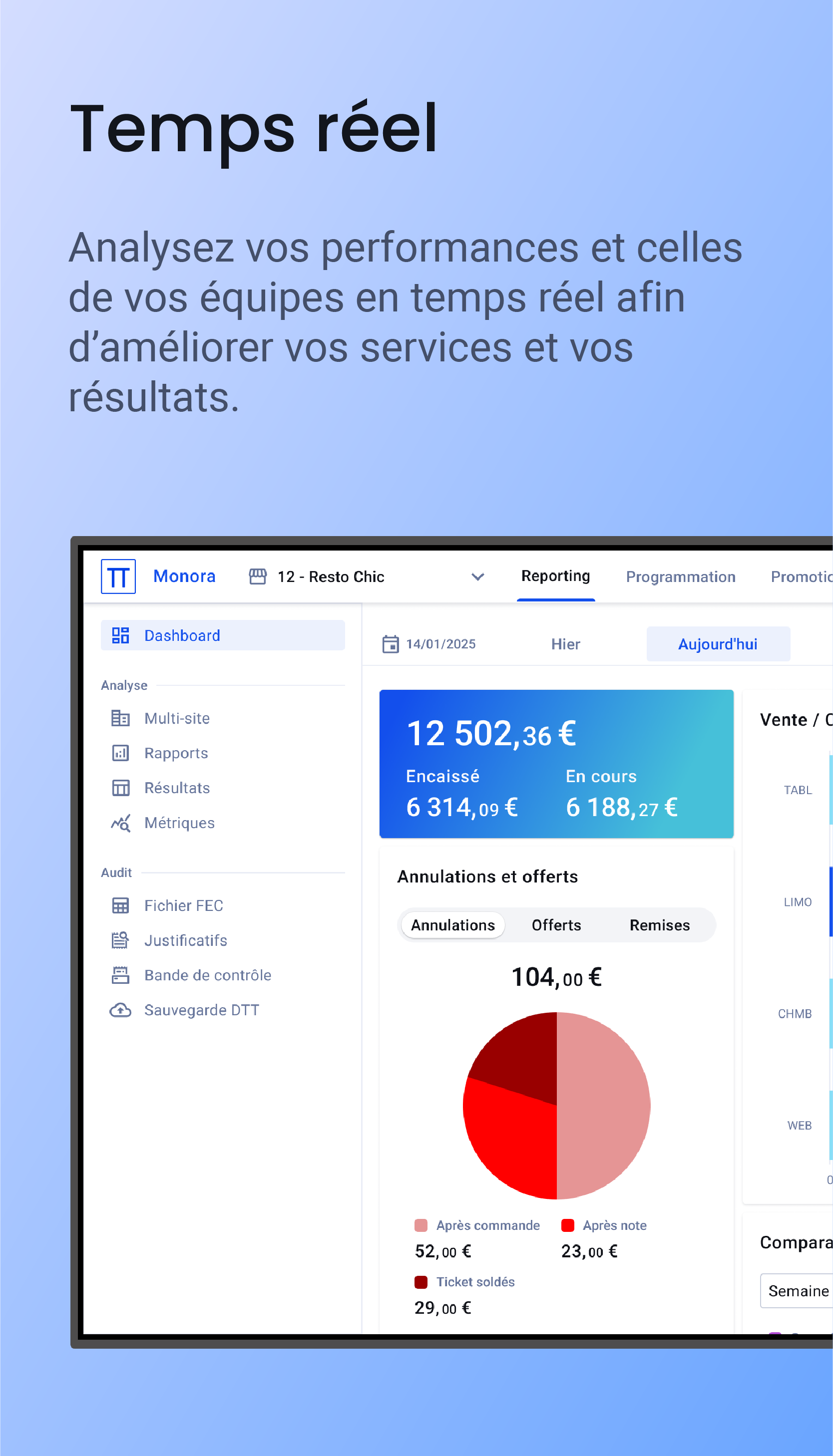The height and width of the screenshot is (1456, 833).
Task: Click the Encaissé 6 314,09 € amount
Action: [462, 808]
